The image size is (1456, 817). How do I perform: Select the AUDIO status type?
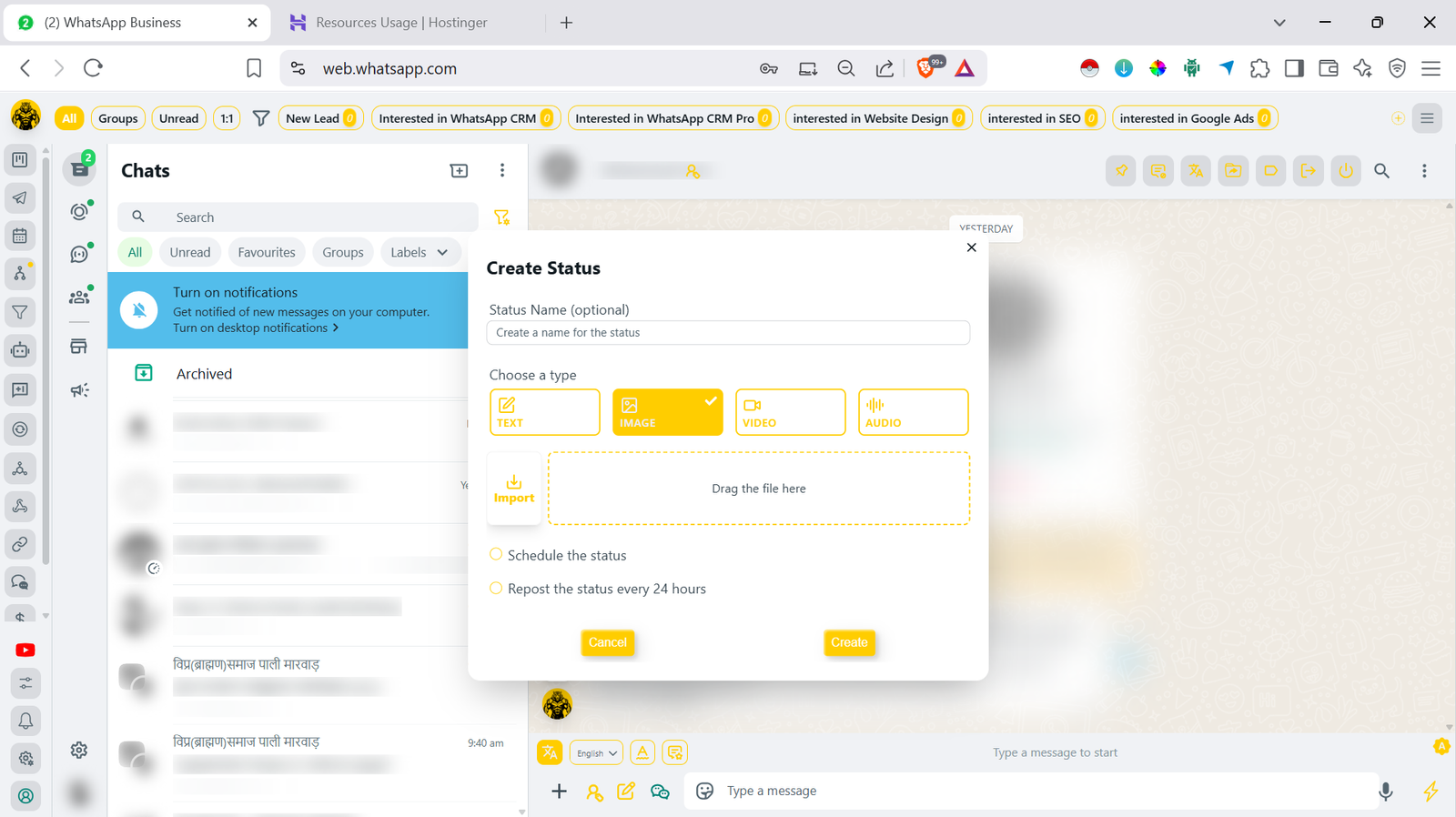pos(913,412)
